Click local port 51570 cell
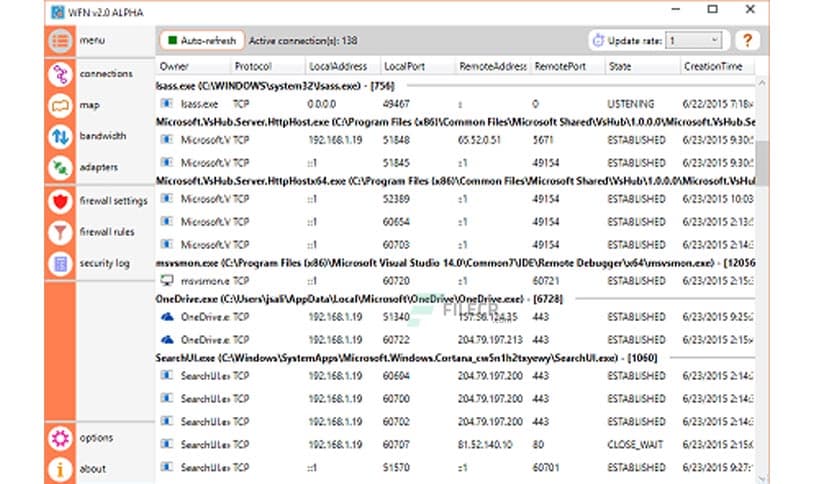 click(396, 467)
